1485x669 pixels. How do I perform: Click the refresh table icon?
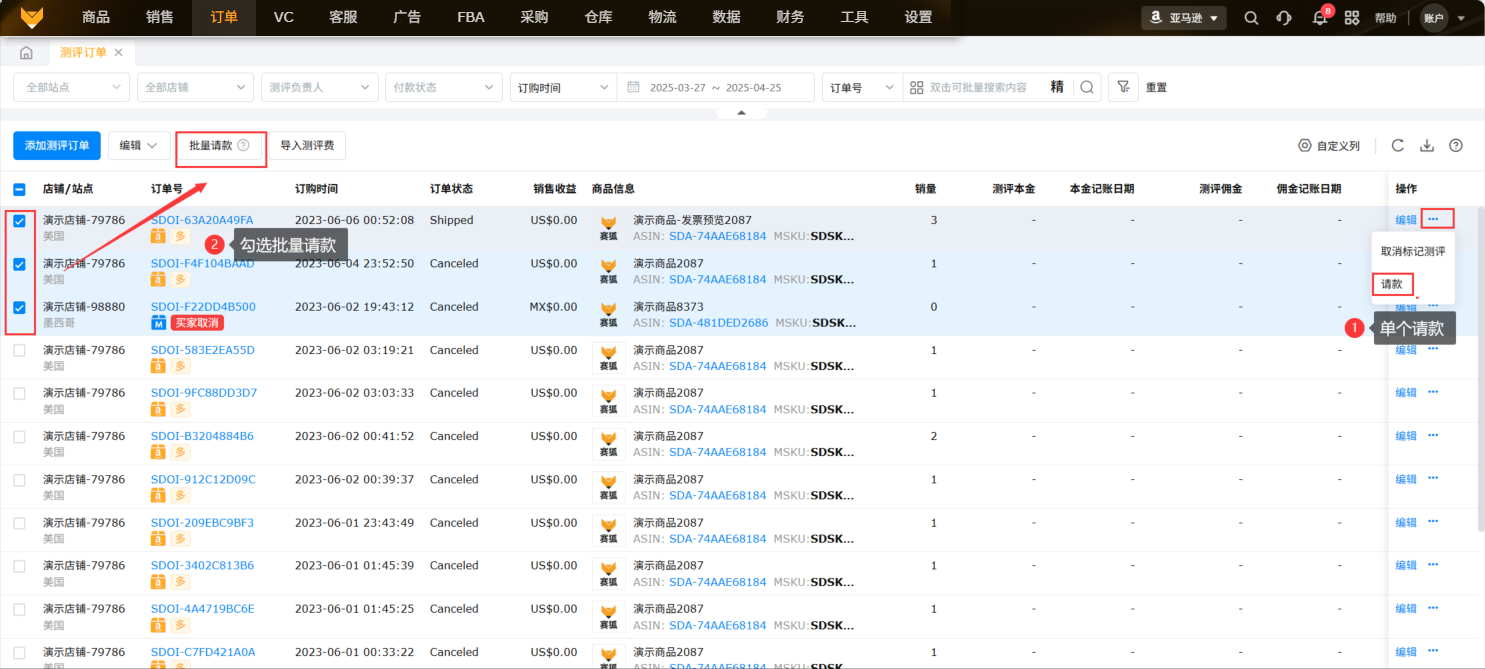click(1398, 146)
